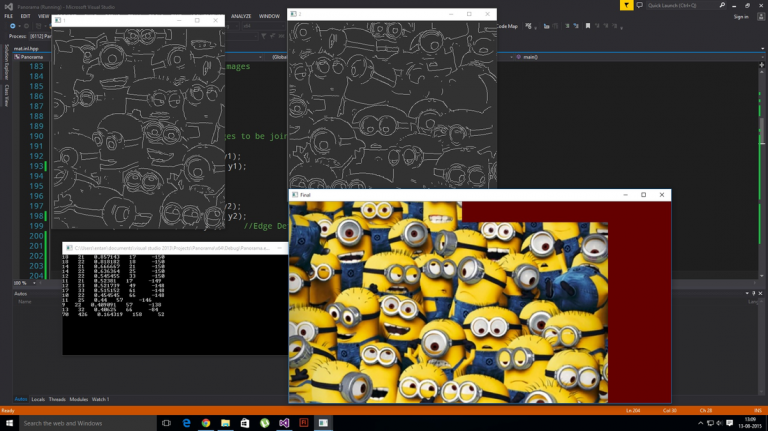The width and height of the screenshot is (768, 431).
Task: Select the mat.inl.hpp editor tab
Action: [x=26, y=48]
